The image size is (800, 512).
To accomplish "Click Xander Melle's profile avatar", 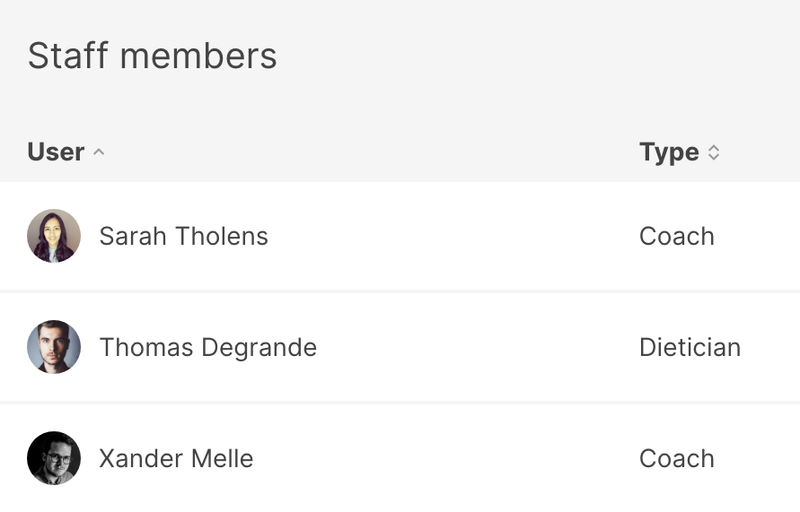I will (54, 458).
